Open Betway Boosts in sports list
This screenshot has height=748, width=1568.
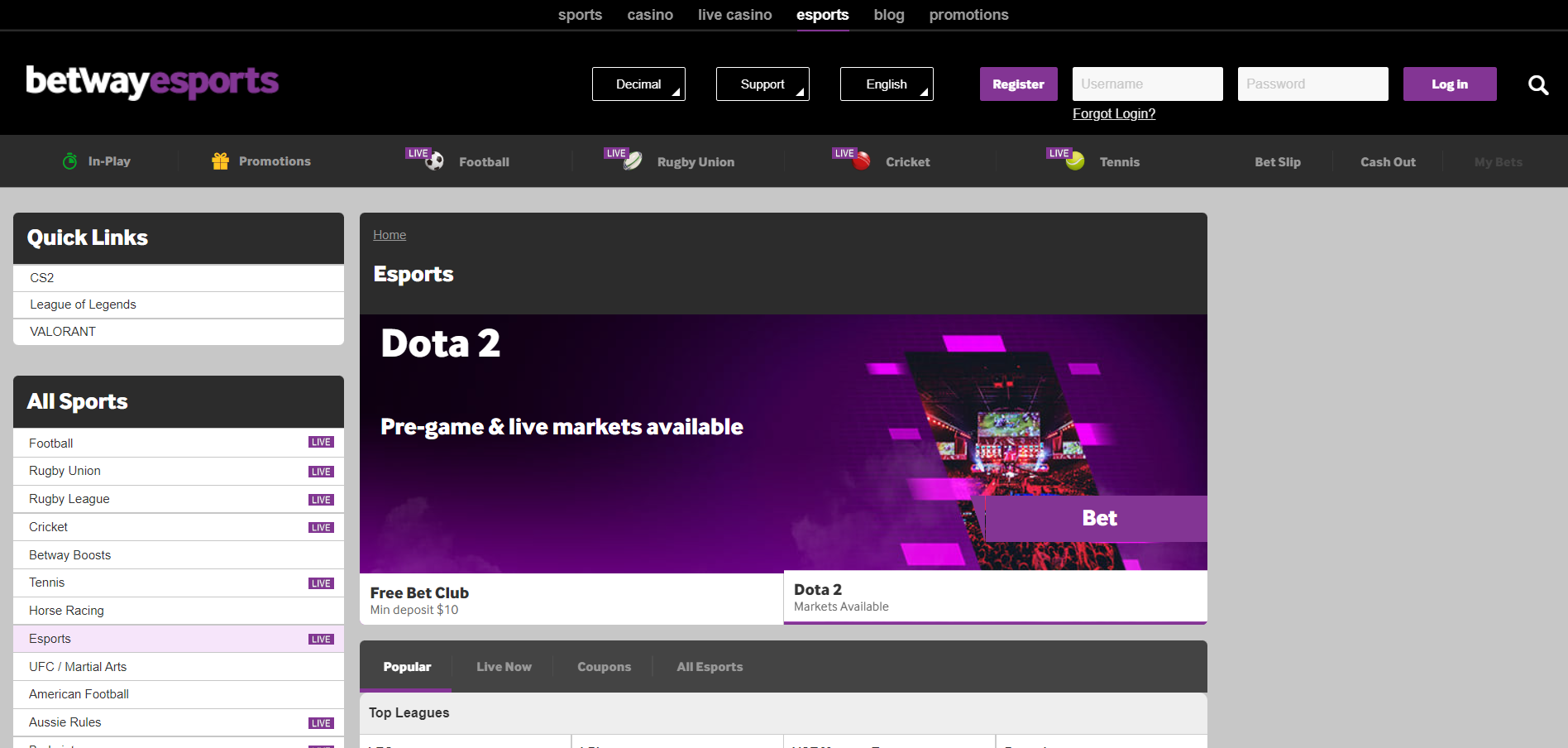179,555
